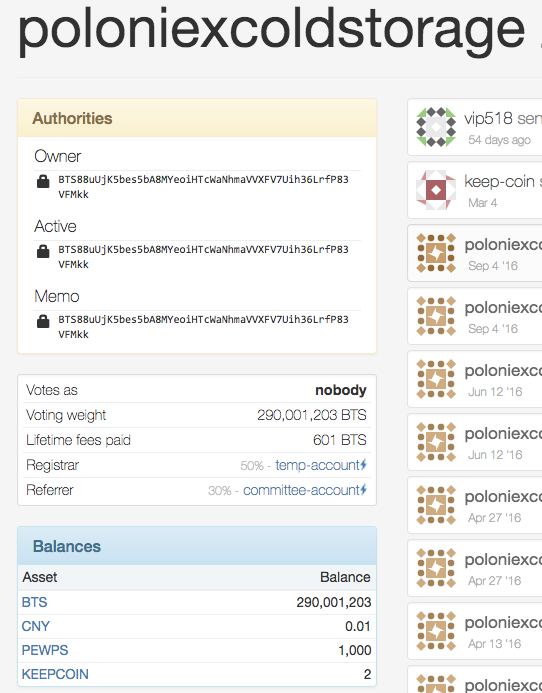Open the BTS asset link in Balances
Viewport: 542px width, 693px height.
(34, 602)
